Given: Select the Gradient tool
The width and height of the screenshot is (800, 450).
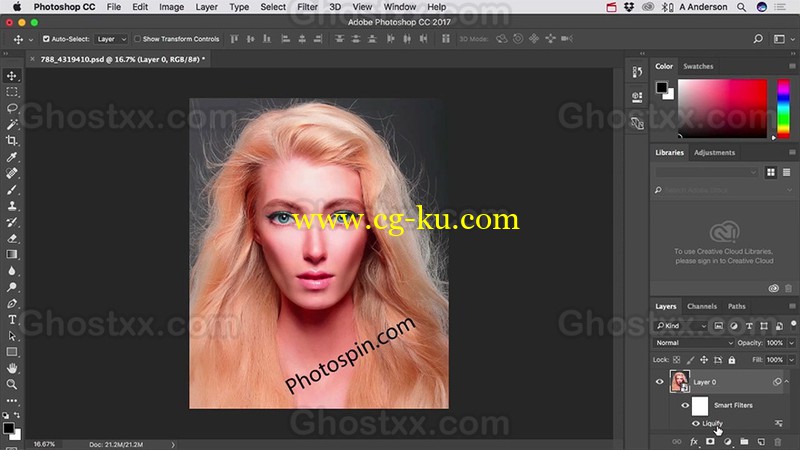Looking at the screenshot, I should coord(12,255).
